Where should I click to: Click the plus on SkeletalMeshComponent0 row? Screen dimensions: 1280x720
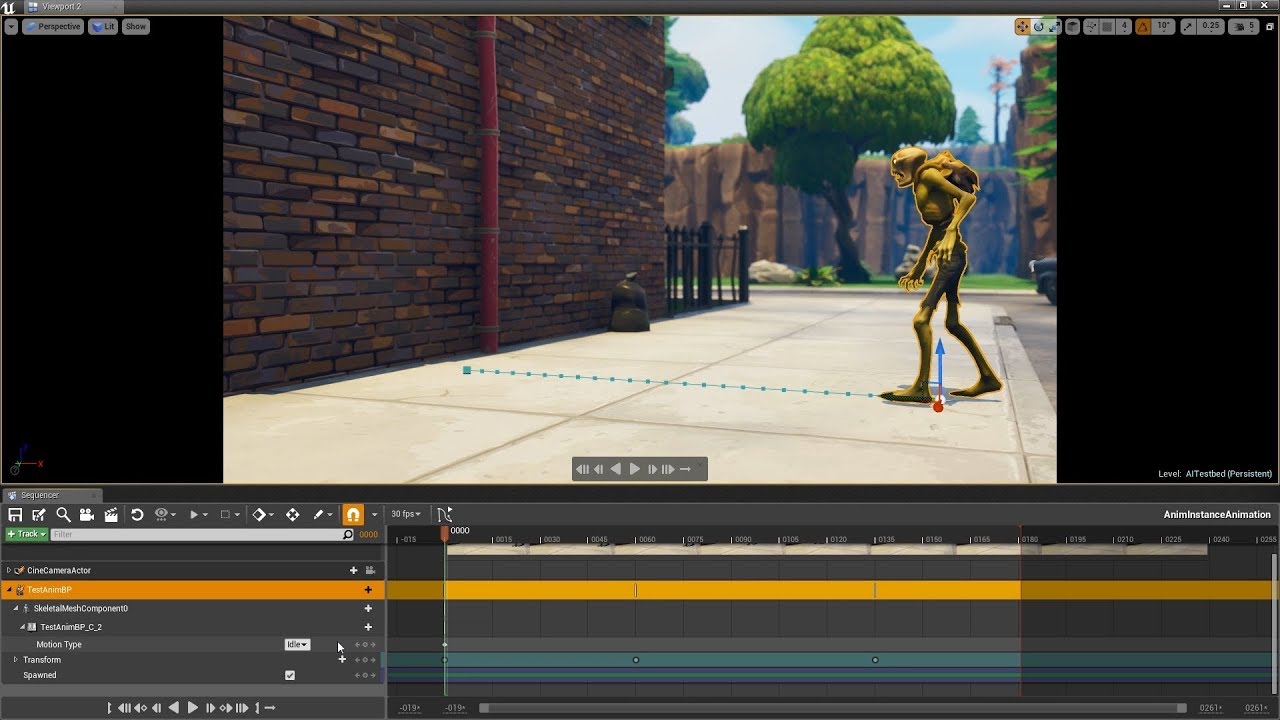[x=368, y=608]
